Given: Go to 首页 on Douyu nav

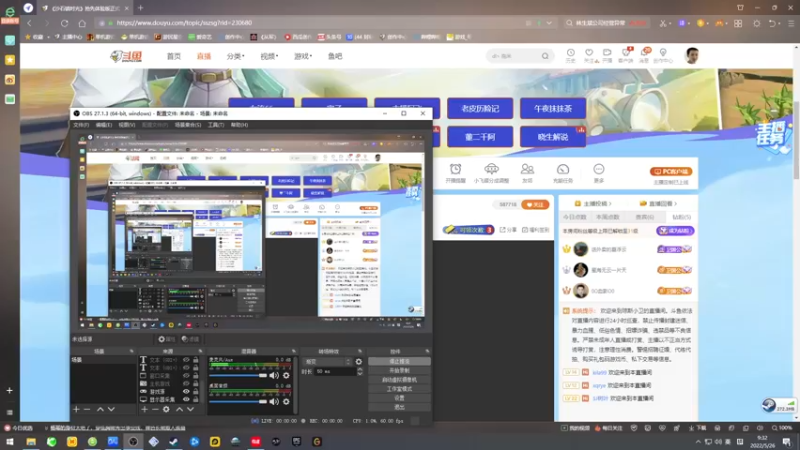Looking at the screenshot, I should pyautogui.click(x=173, y=56).
